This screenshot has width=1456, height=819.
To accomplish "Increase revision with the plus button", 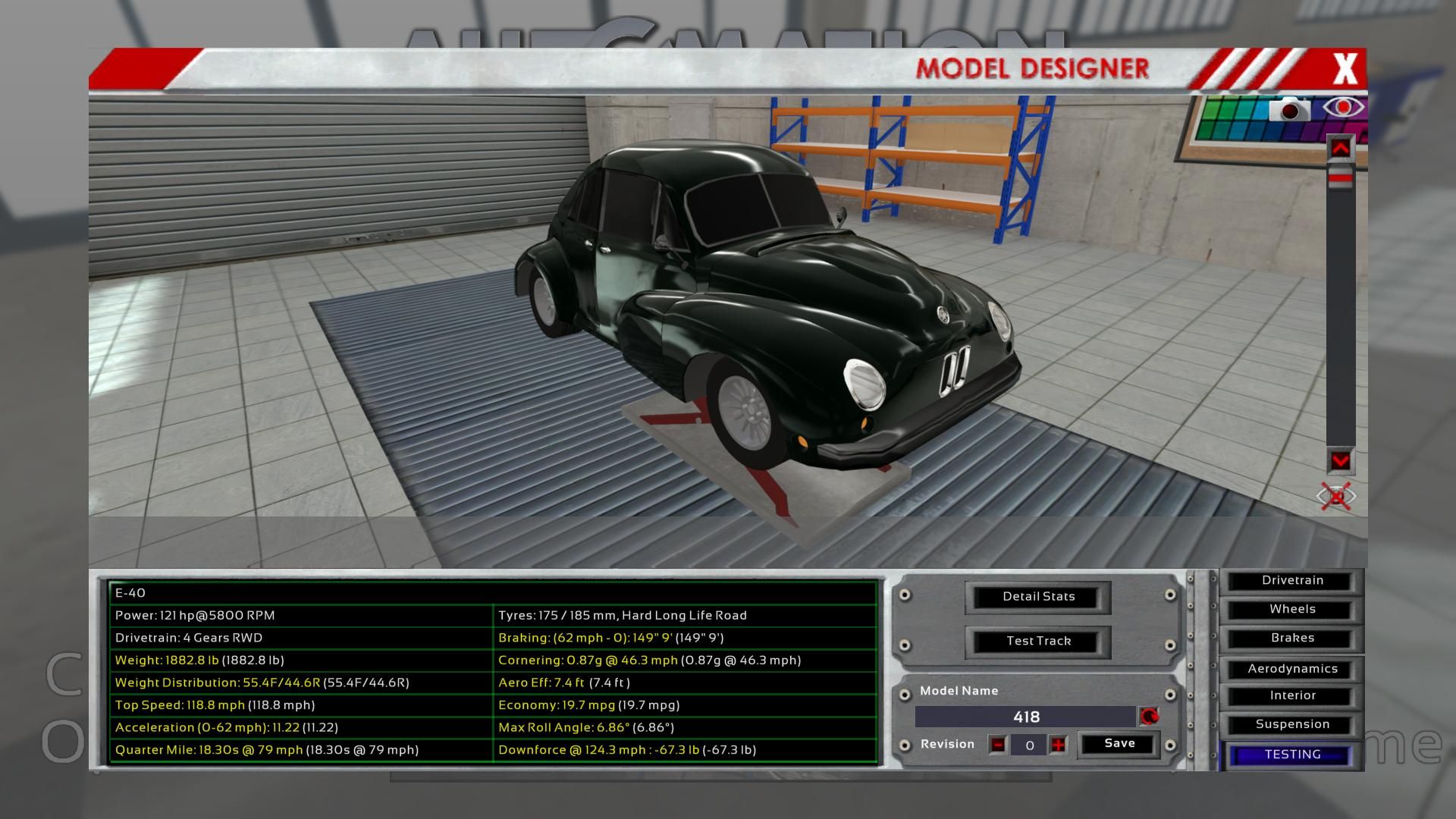I will pyautogui.click(x=1058, y=745).
